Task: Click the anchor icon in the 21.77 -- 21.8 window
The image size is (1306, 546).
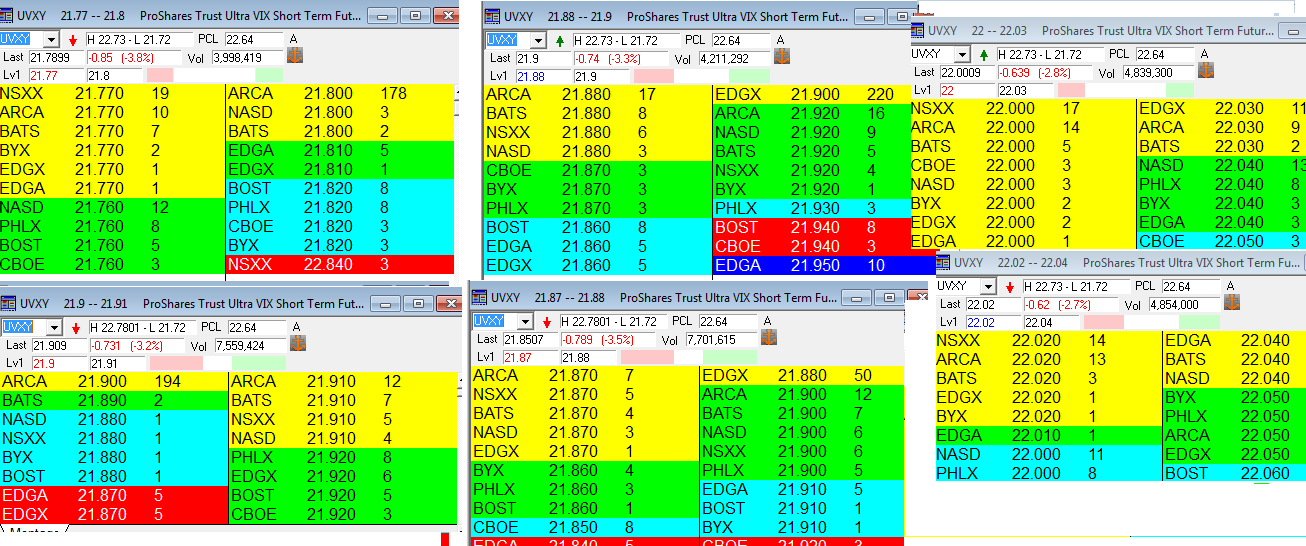Action: [x=295, y=56]
